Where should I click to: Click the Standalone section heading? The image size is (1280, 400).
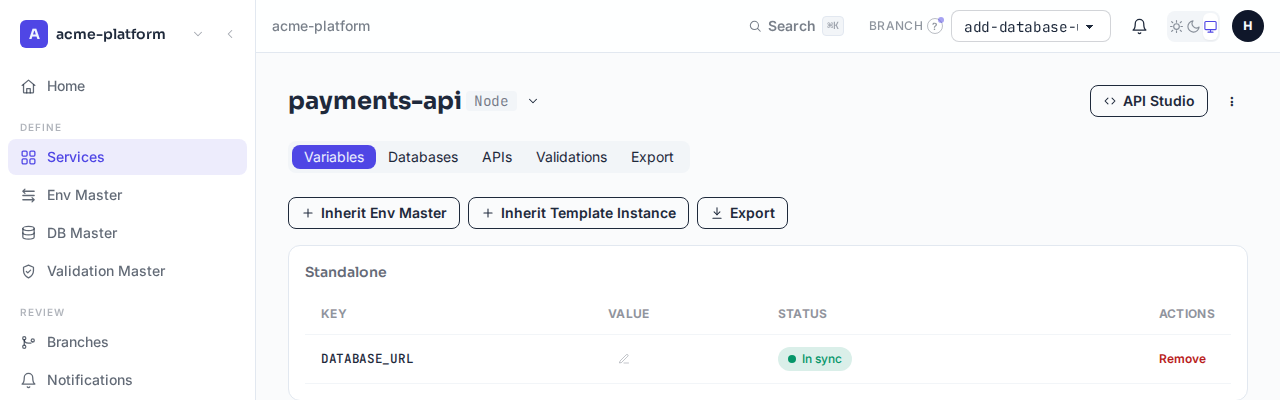pyautogui.click(x=346, y=272)
